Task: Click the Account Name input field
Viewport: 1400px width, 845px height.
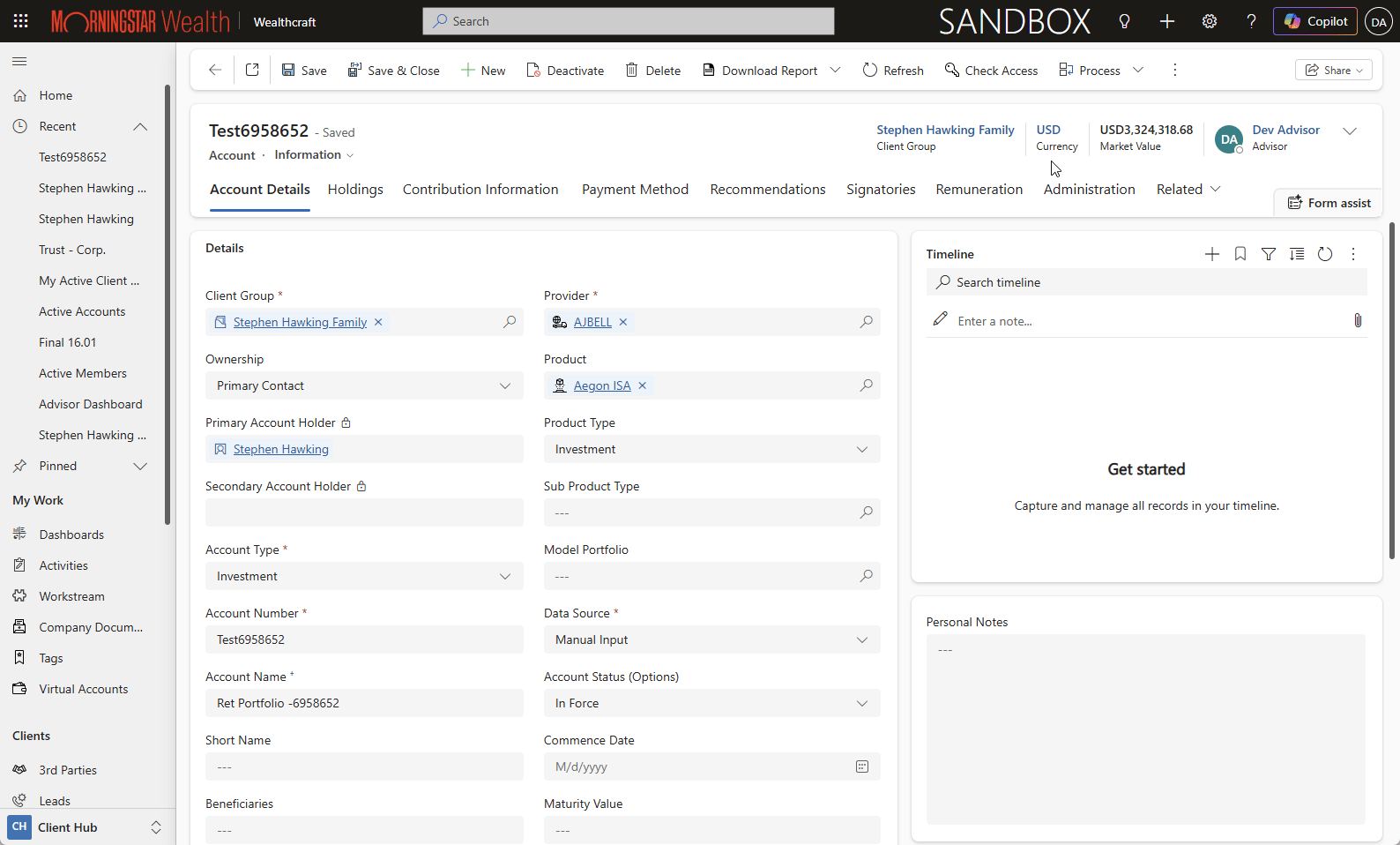Action: 364,703
